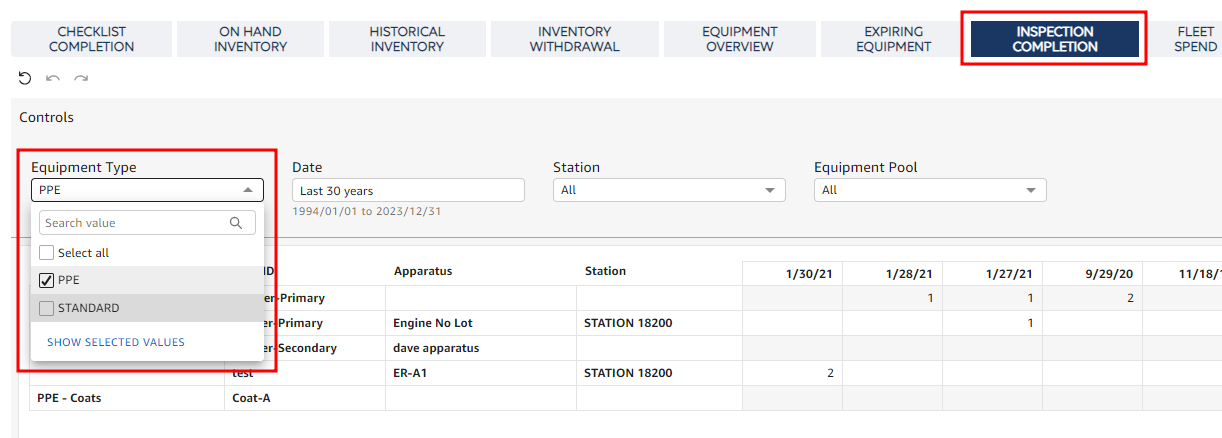Click the search magnifier icon in dropdown
This screenshot has width=1222, height=438.
[x=236, y=223]
